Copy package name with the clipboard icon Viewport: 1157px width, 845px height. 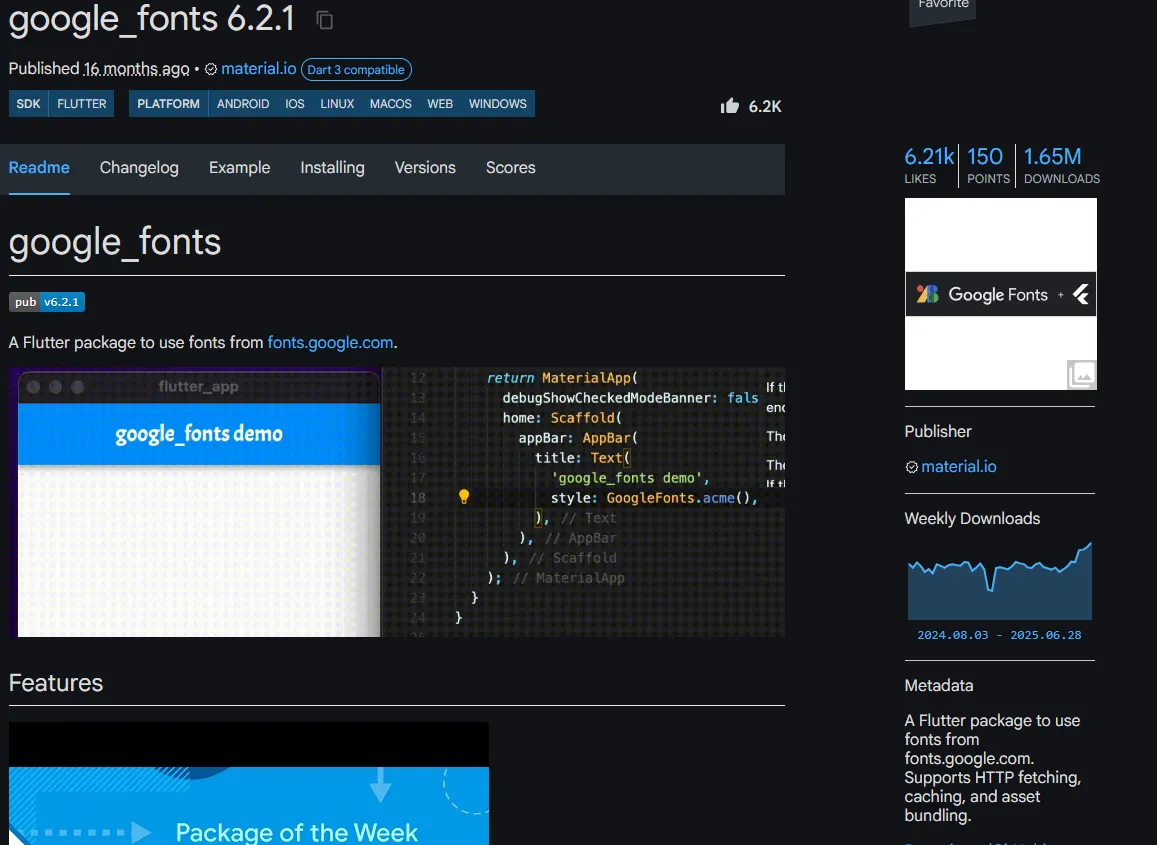tap(325, 20)
